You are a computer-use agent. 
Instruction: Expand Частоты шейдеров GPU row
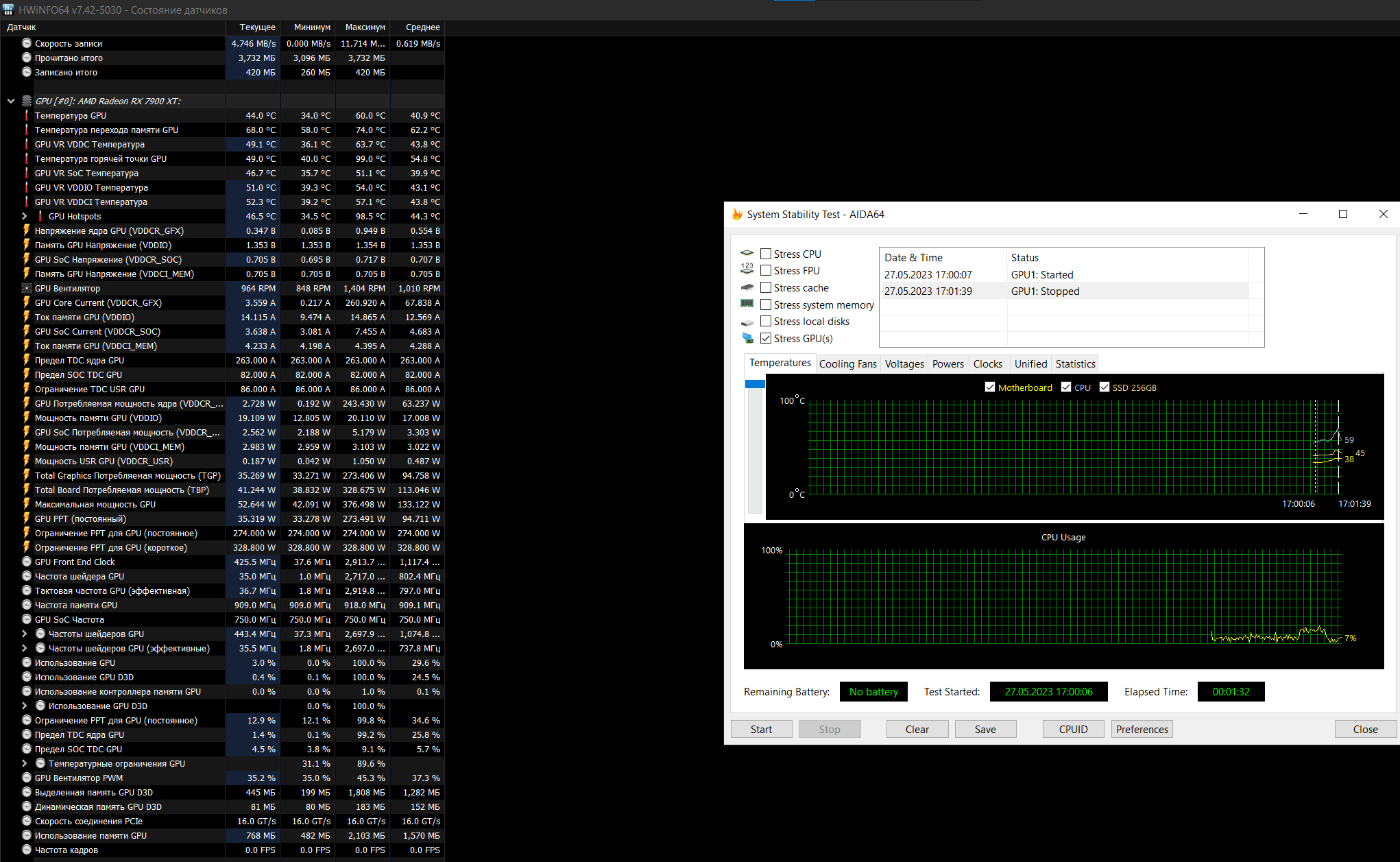click(x=25, y=634)
